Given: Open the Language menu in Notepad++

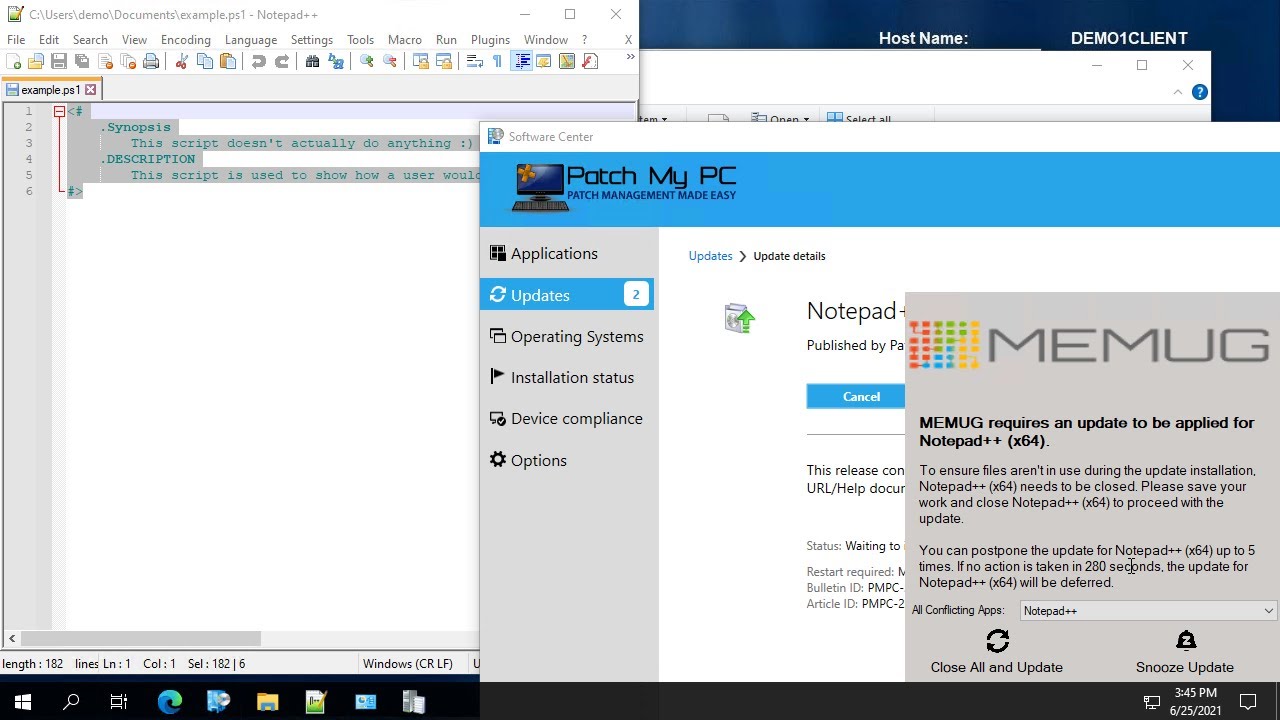Looking at the screenshot, I should pyautogui.click(x=251, y=40).
